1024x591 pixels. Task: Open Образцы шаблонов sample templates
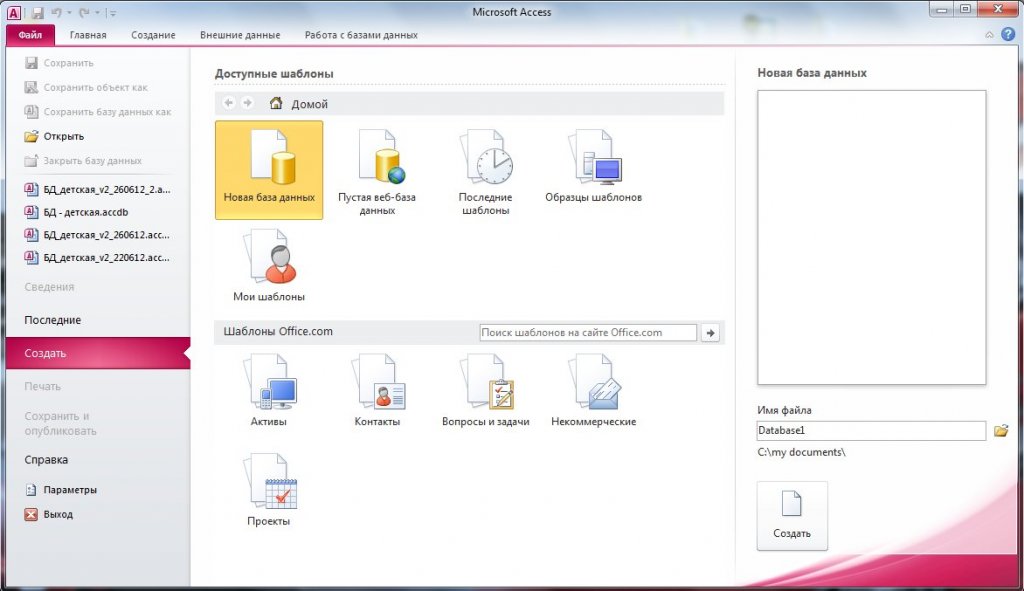point(594,167)
